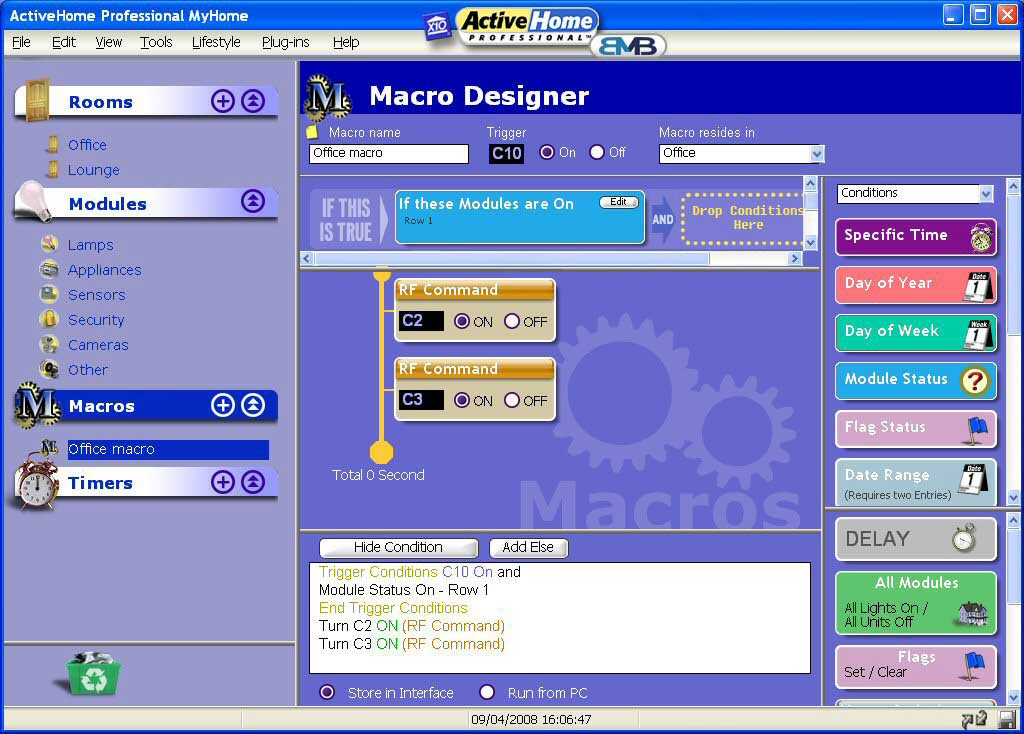The width and height of the screenshot is (1024, 734).
Task: Add a new room with plus icon
Action: pyautogui.click(x=222, y=101)
